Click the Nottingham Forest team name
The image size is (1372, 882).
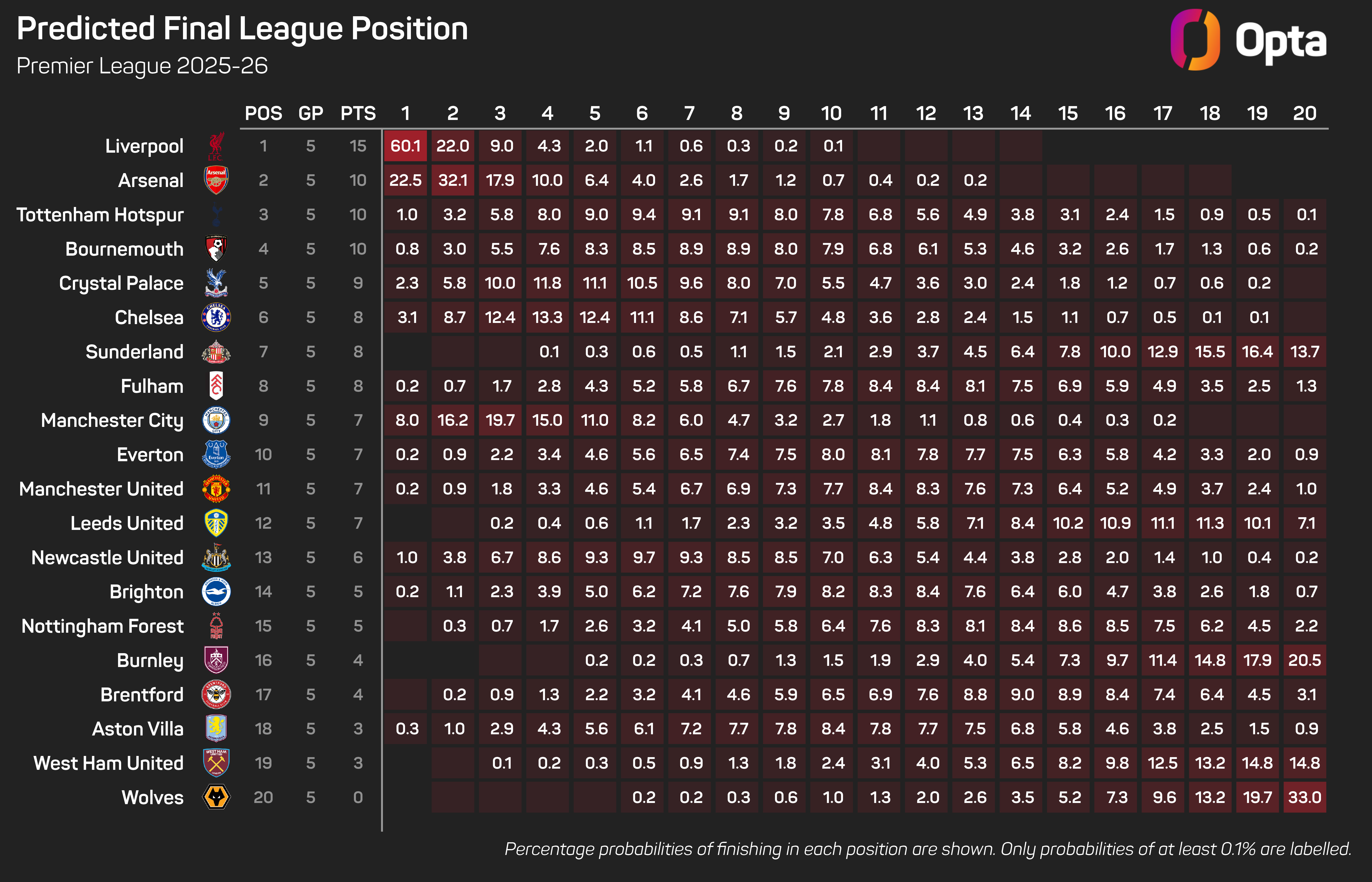(x=103, y=626)
